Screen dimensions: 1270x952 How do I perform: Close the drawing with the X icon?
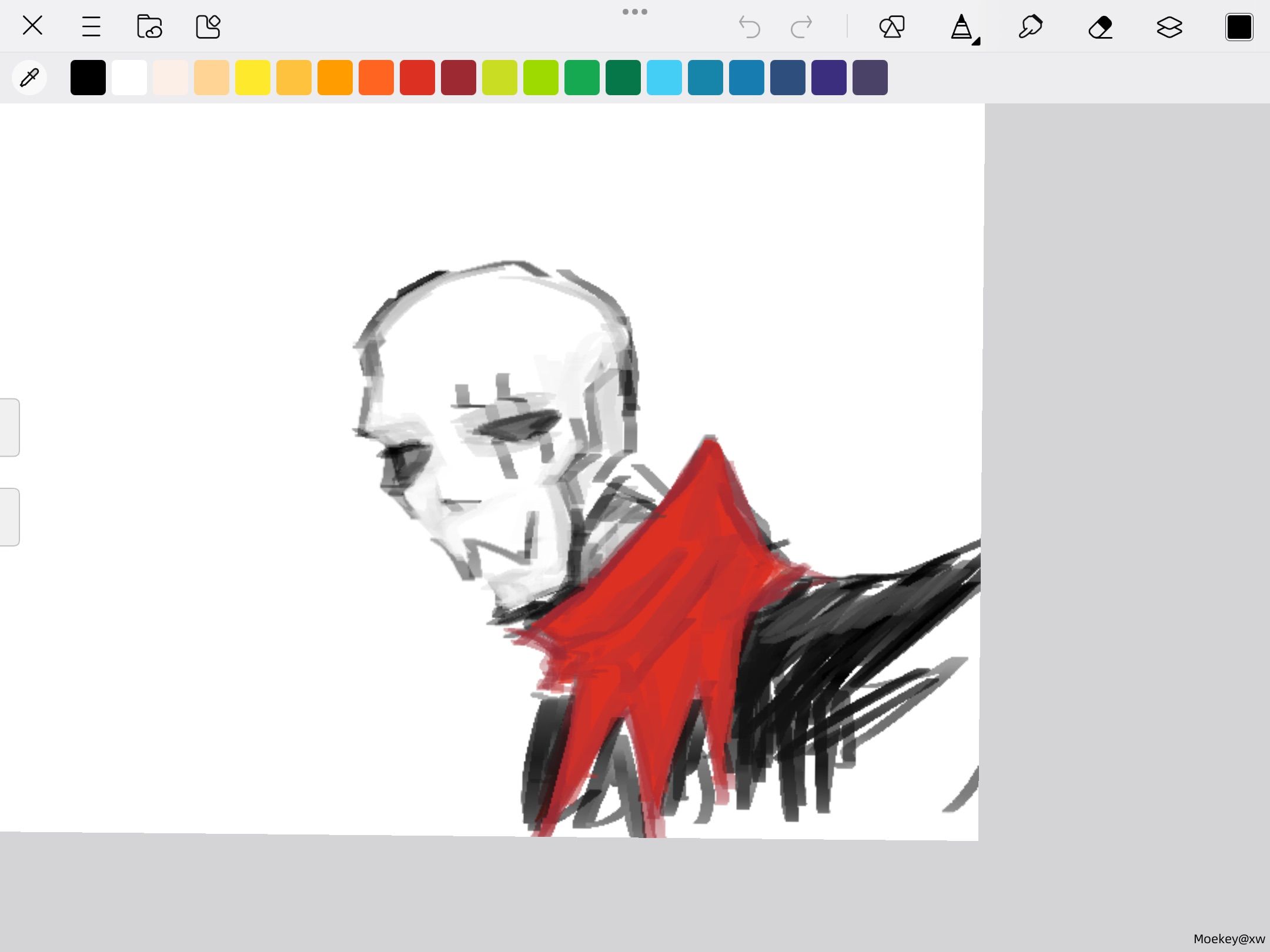click(x=32, y=26)
